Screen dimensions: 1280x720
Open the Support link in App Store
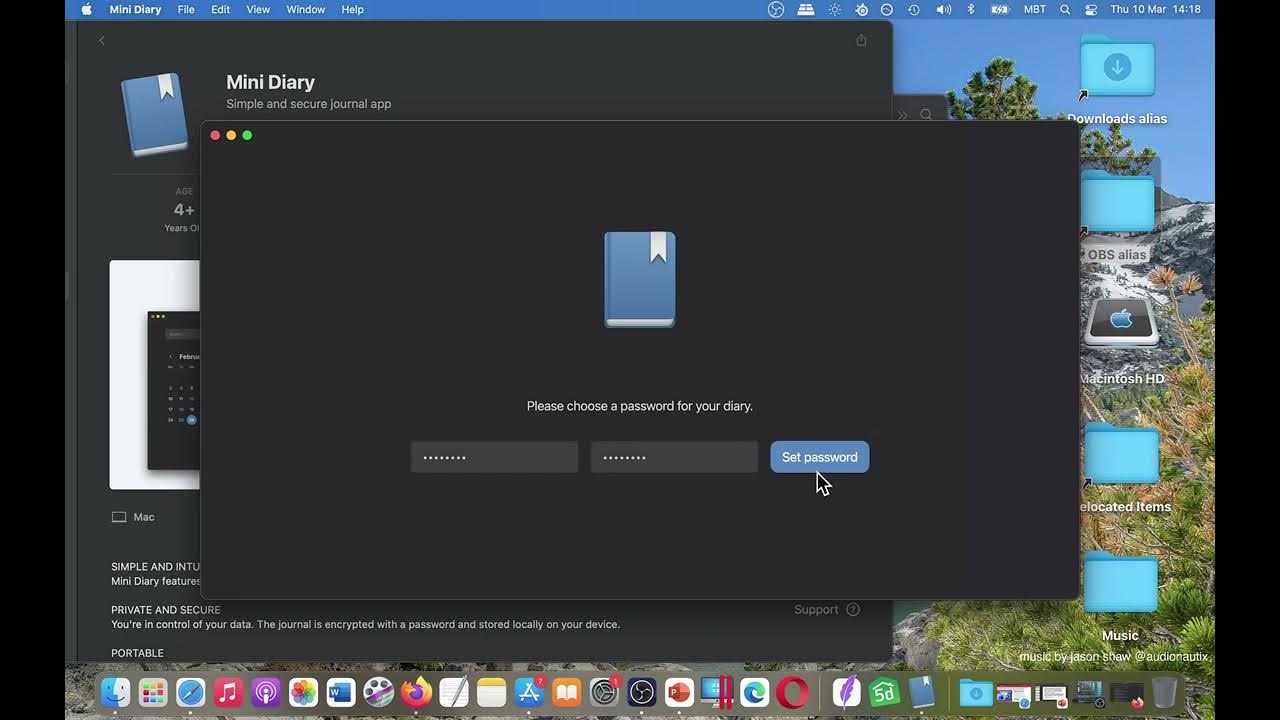827,609
